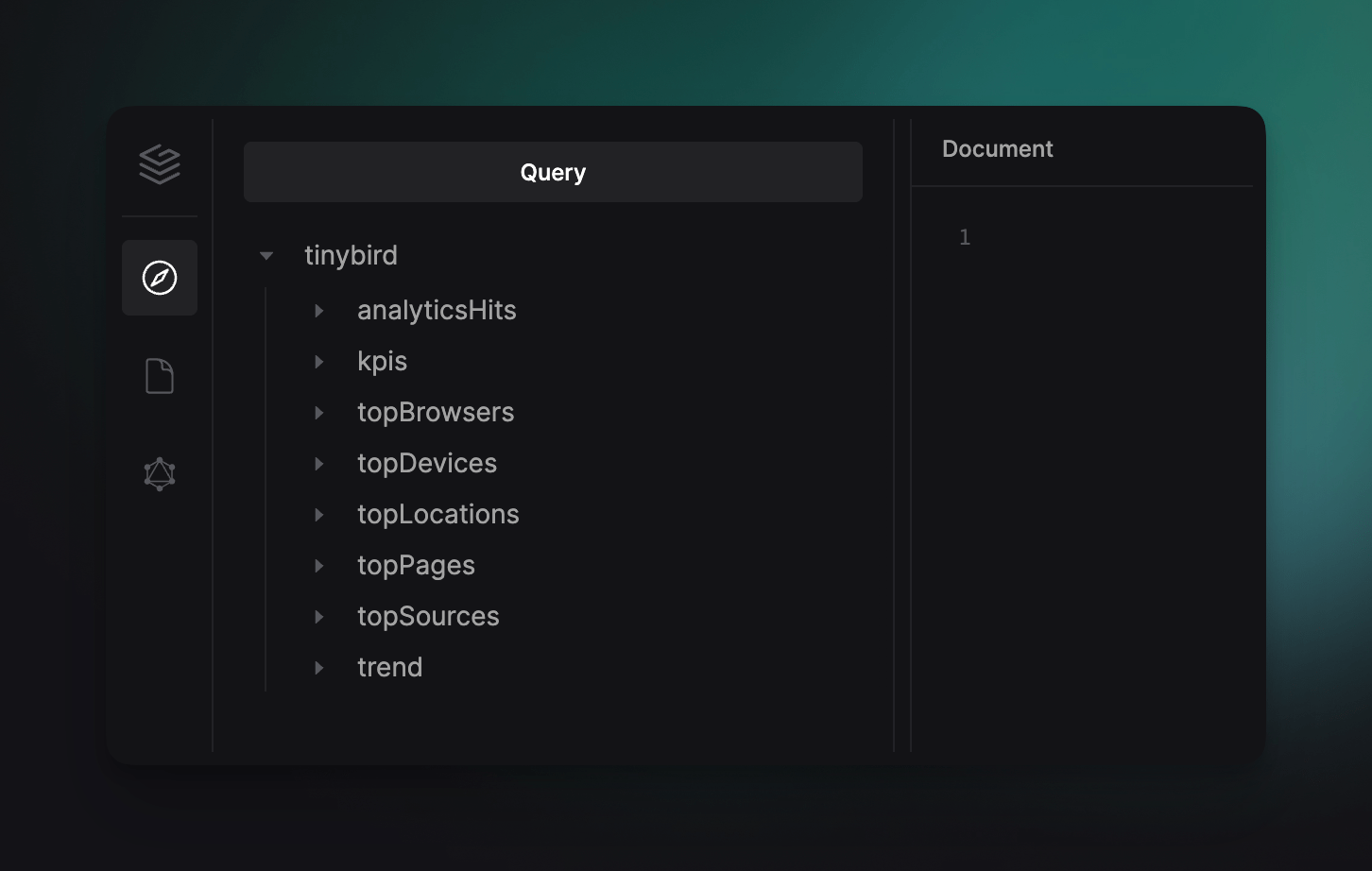Select the topDevices field name
This screenshot has width=1372, height=871.
click(x=427, y=464)
